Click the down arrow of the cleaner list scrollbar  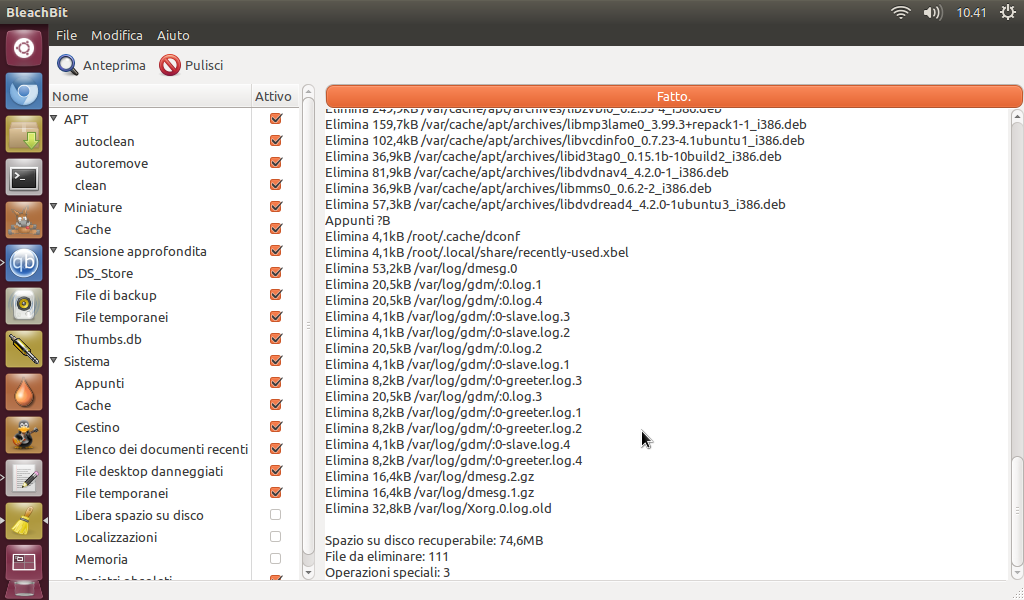click(x=309, y=573)
